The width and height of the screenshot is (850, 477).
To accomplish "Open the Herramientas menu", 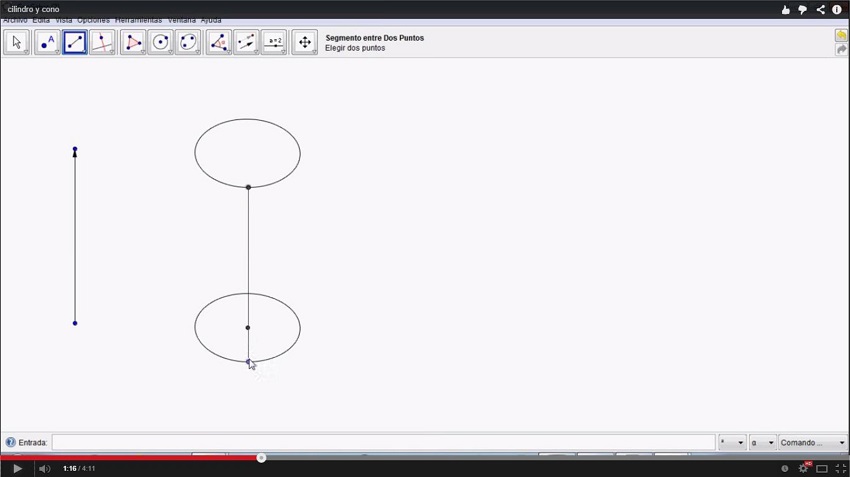I will coord(138,20).
